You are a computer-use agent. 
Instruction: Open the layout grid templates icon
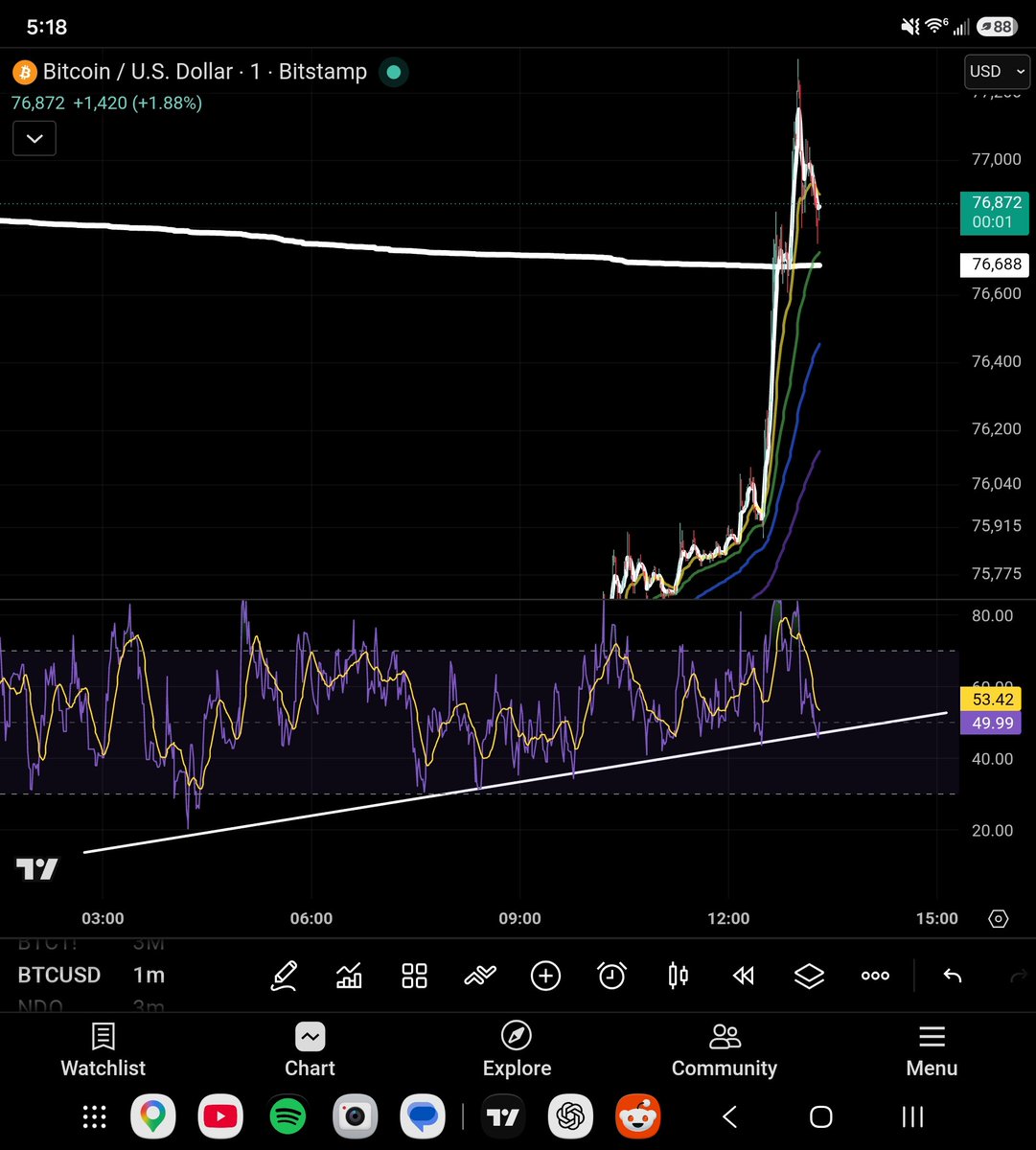click(414, 976)
